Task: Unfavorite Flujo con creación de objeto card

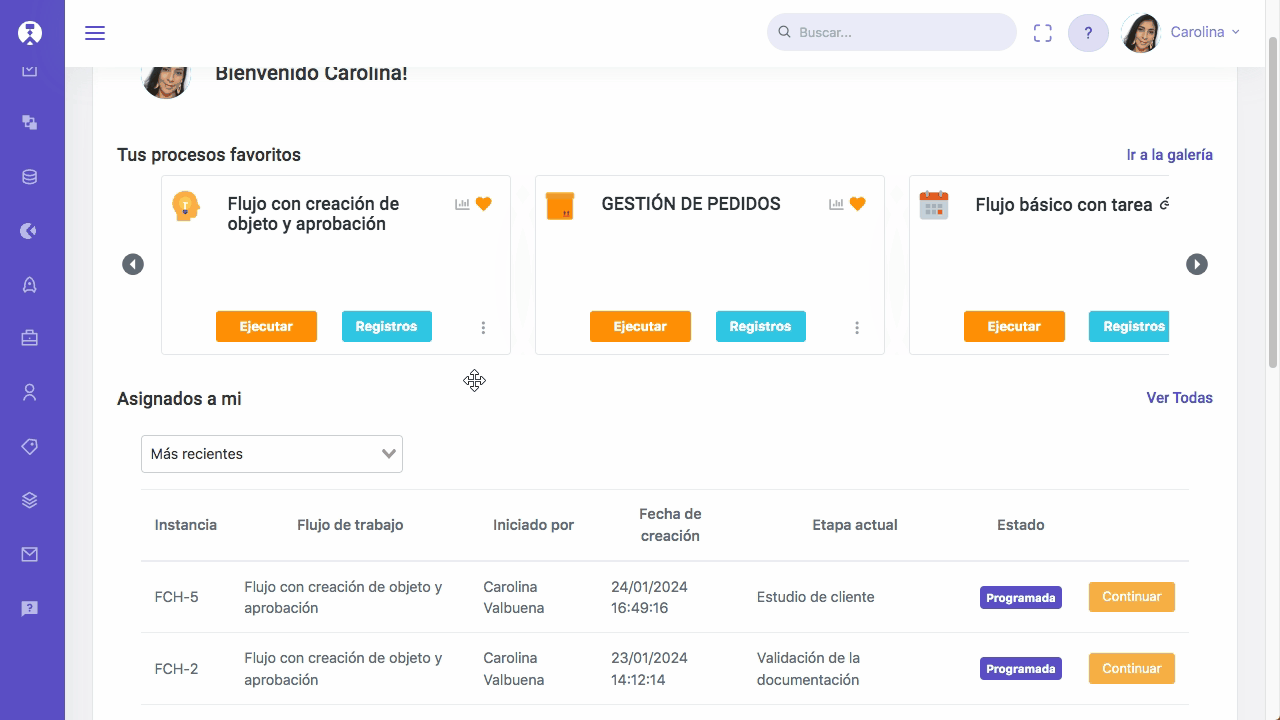Action: coord(484,204)
